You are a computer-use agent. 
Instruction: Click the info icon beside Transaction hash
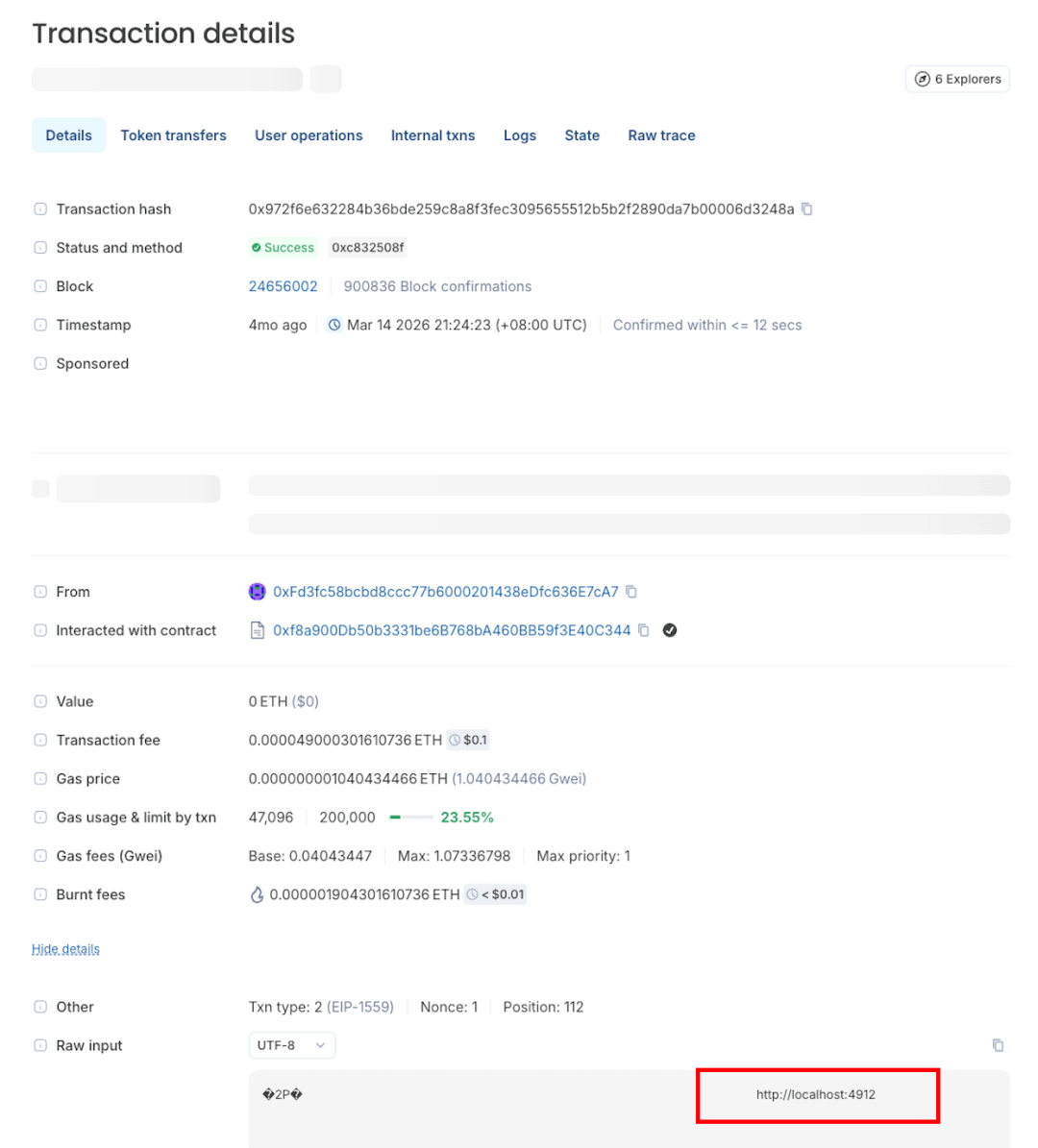point(40,209)
